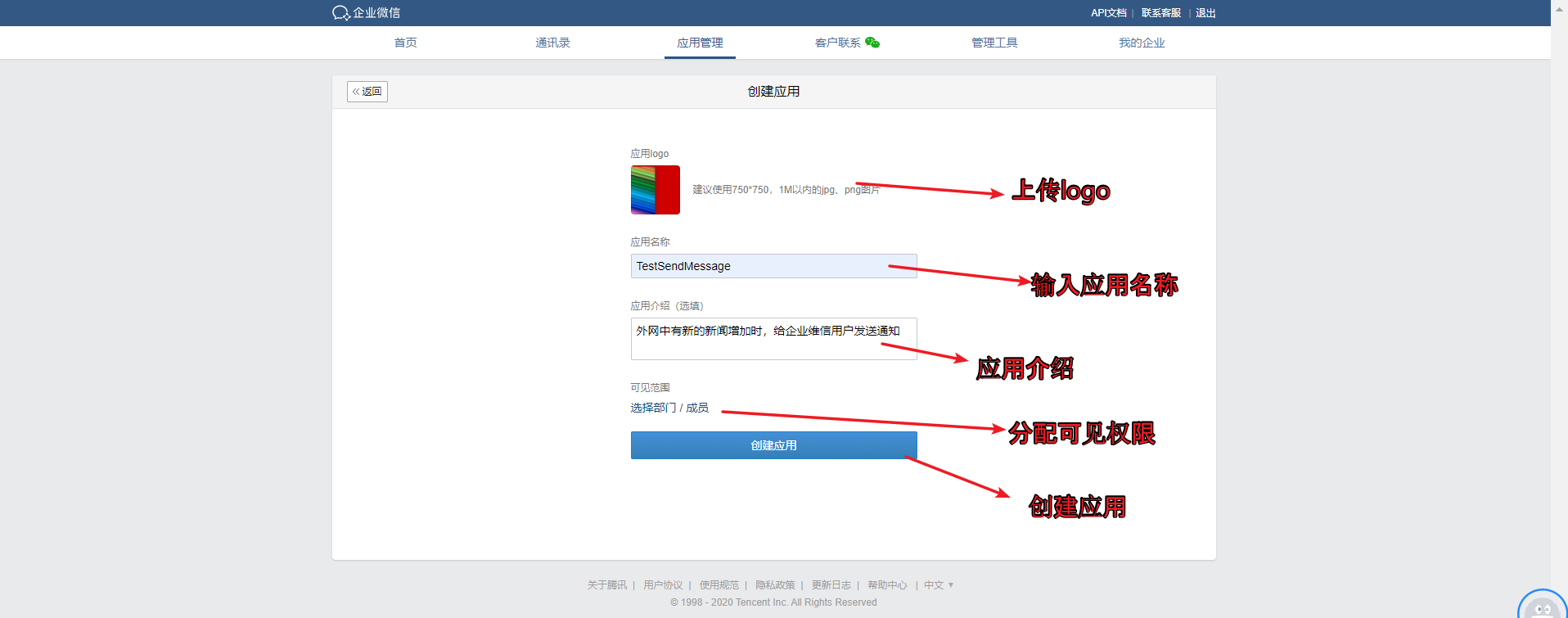Open the 更新日志 footer link

831,585
